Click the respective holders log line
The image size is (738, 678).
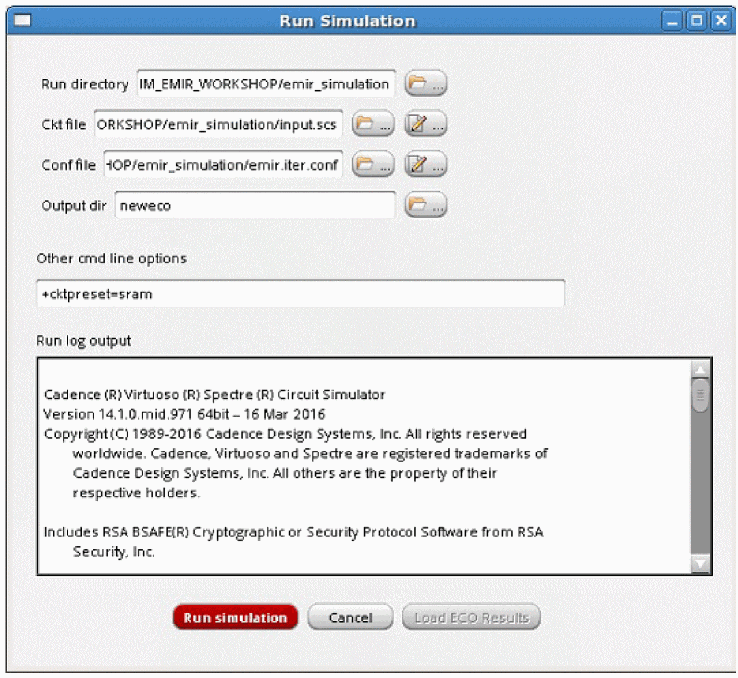[x=136, y=493]
